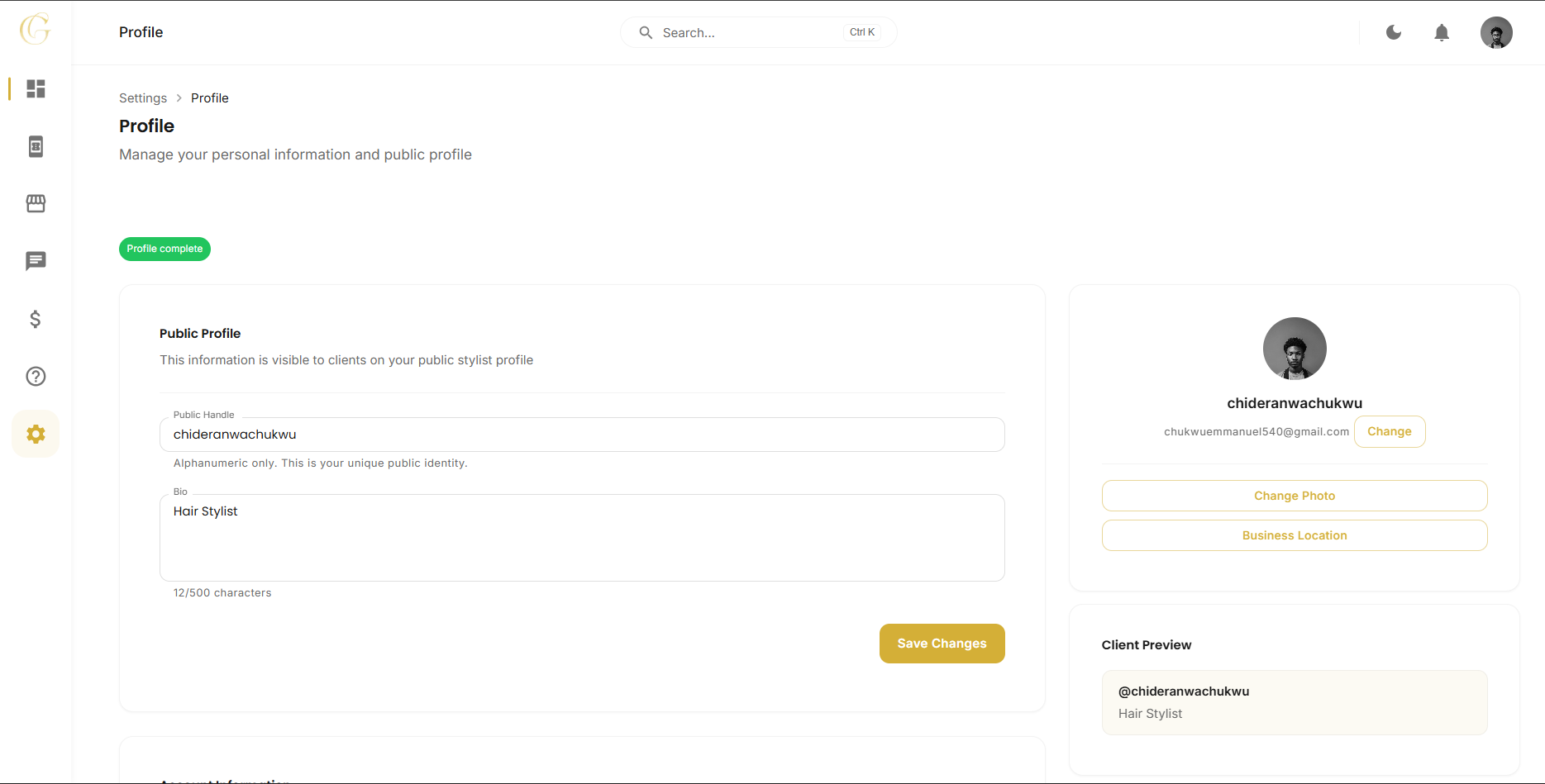Click the Save Changes button
The width and height of the screenshot is (1545, 784).
(x=942, y=644)
